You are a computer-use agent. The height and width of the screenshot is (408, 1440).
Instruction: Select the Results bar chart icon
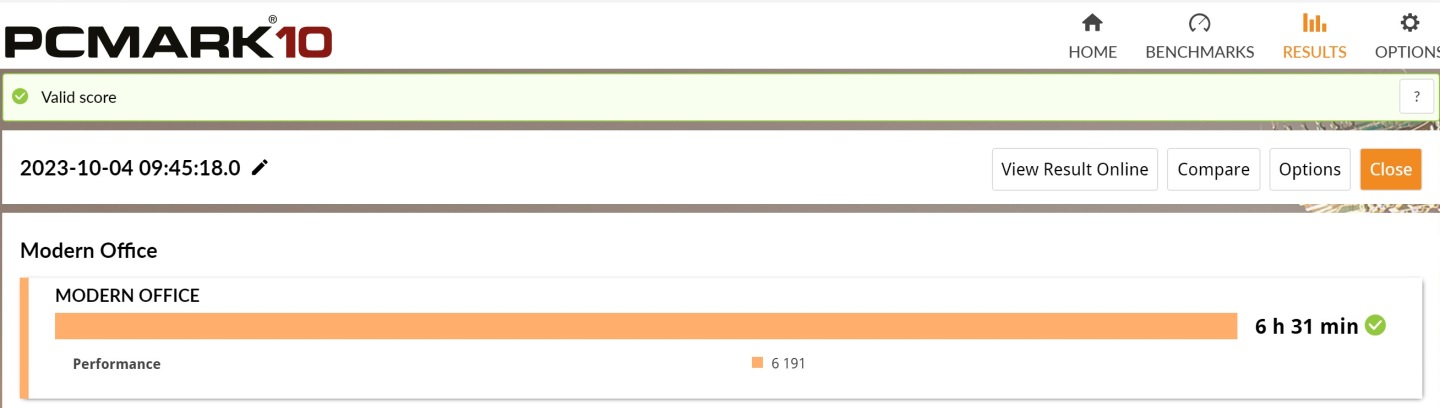point(1314,22)
